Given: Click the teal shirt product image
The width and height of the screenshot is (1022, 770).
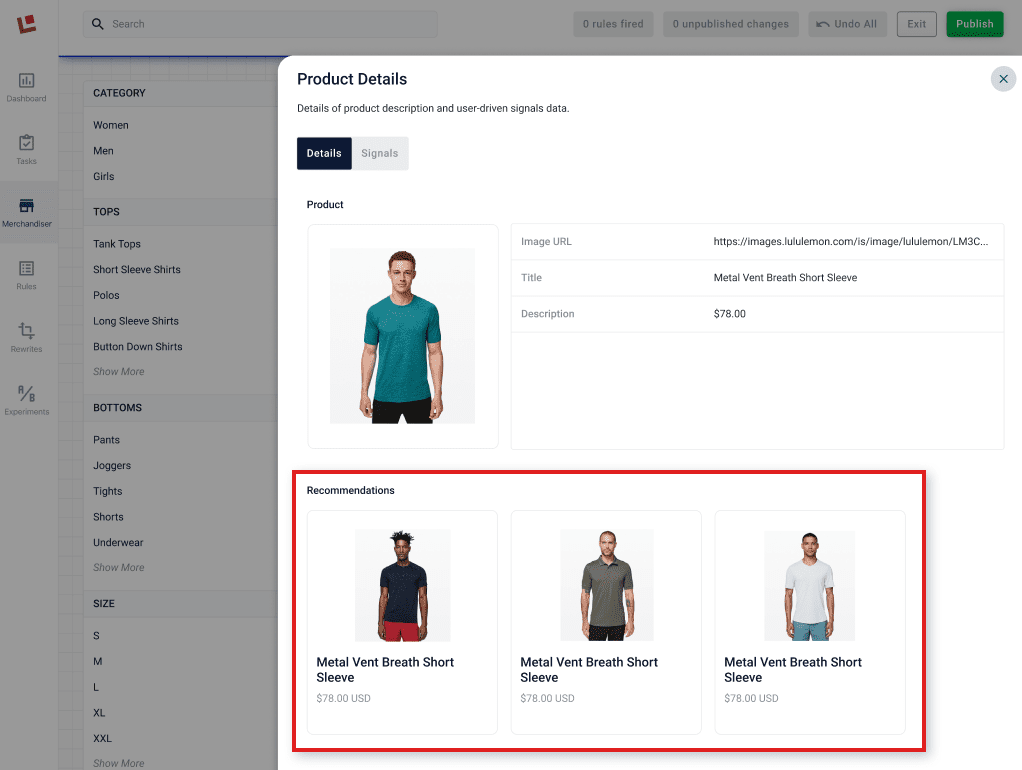Looking at the screenshot, I should click(402, 336).
